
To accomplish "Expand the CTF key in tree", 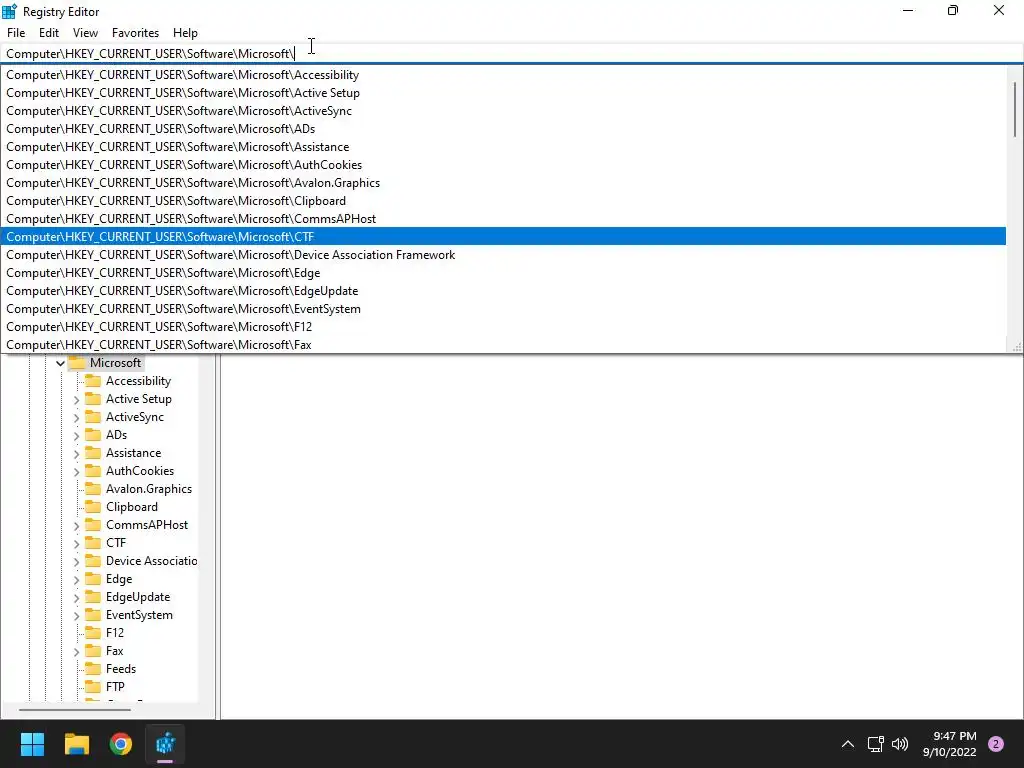I will 76,543.
